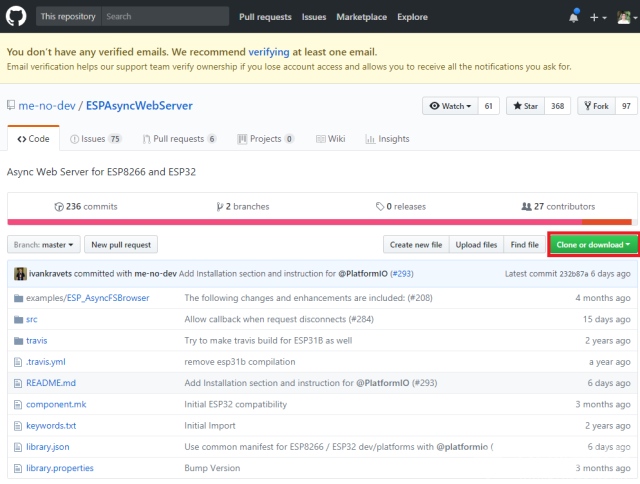This screenshot has width=640, height=484.
Task: Open the Watch dropdown button
Action: [450, 106]
